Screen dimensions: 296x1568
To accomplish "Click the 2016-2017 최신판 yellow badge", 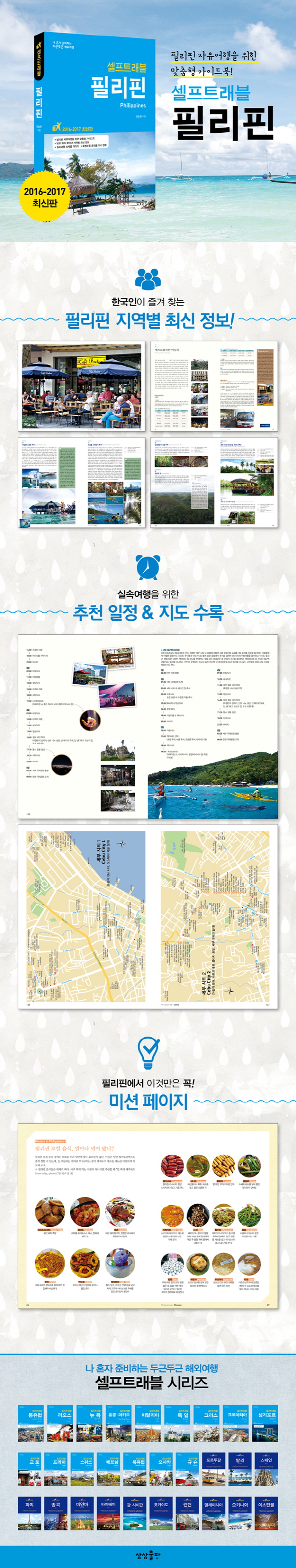I will pyautogui.click(x=45, y=197).
